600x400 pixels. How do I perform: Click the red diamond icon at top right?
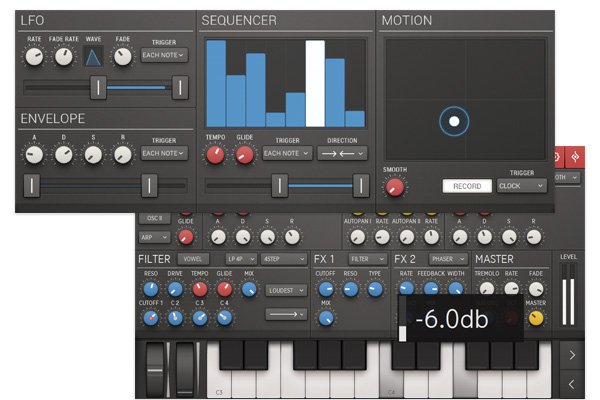click(x=575, y=157)
